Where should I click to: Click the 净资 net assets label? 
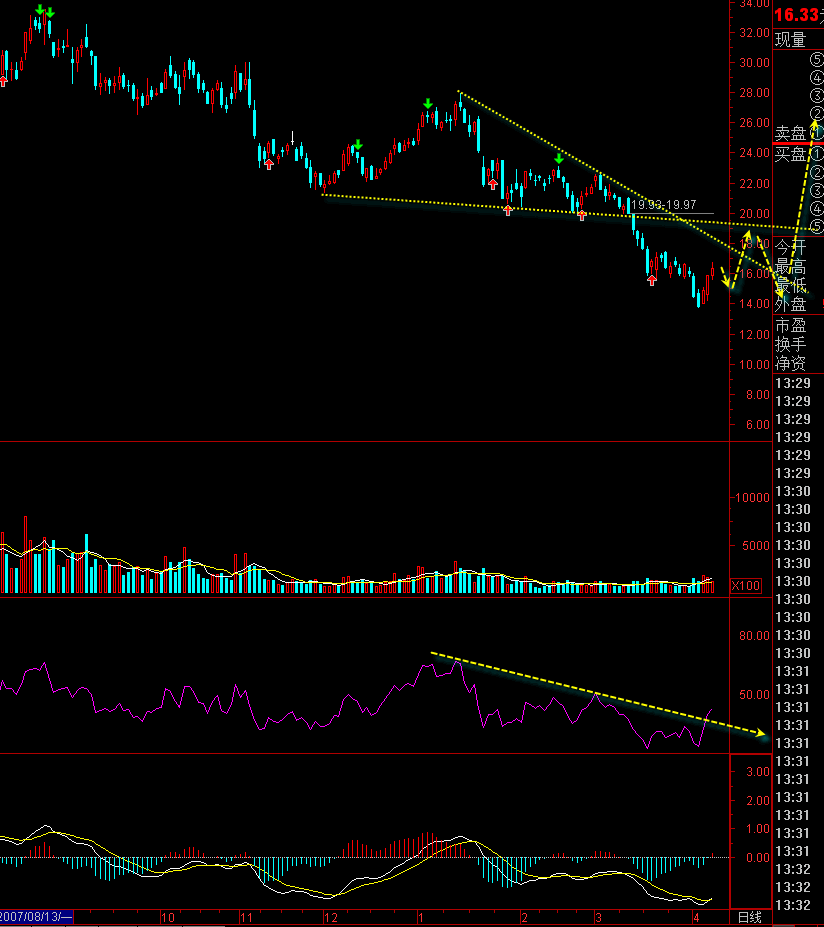(790, 363)
